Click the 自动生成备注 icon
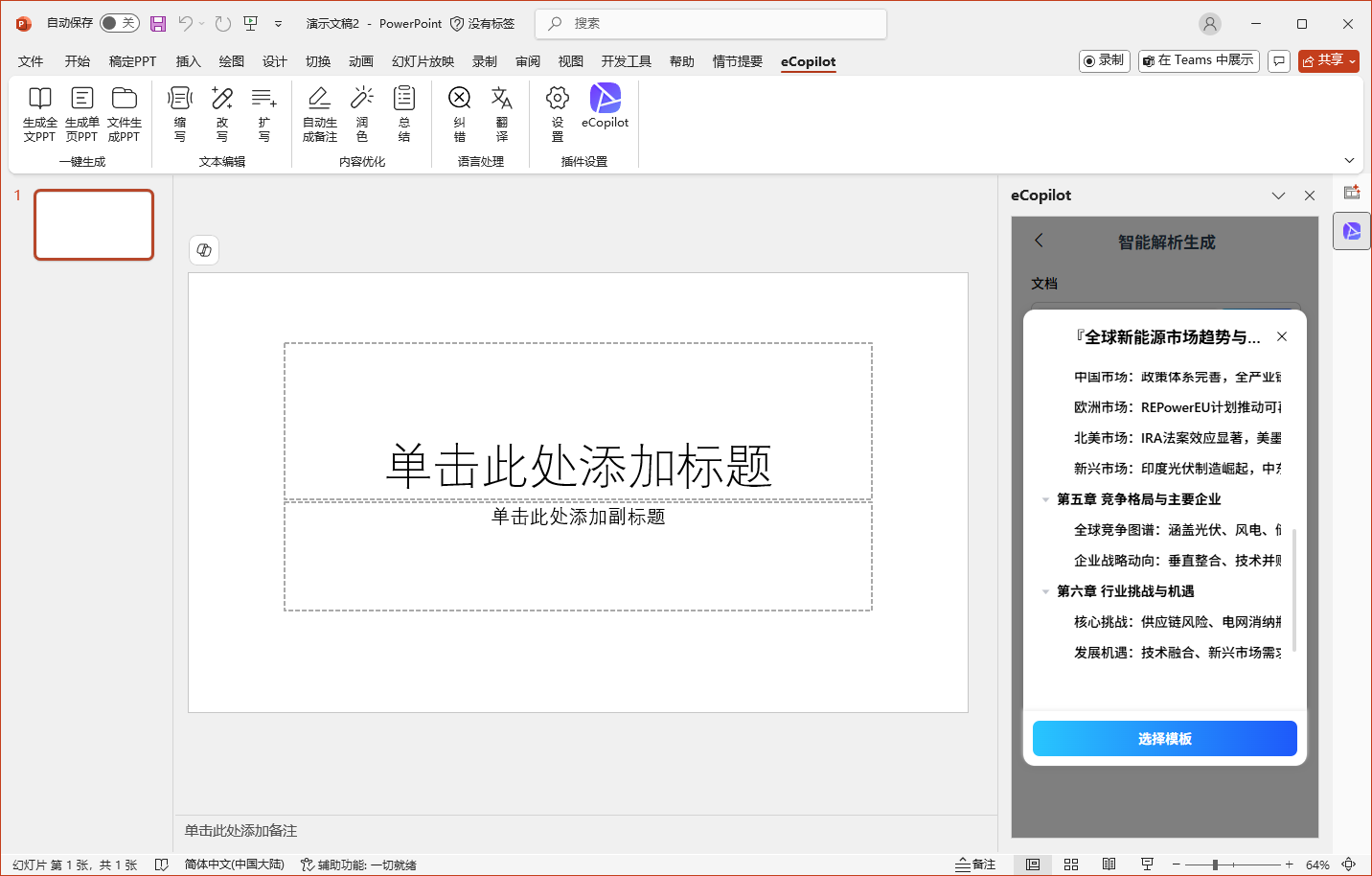1372x876 pixels. tap(319, 99)
